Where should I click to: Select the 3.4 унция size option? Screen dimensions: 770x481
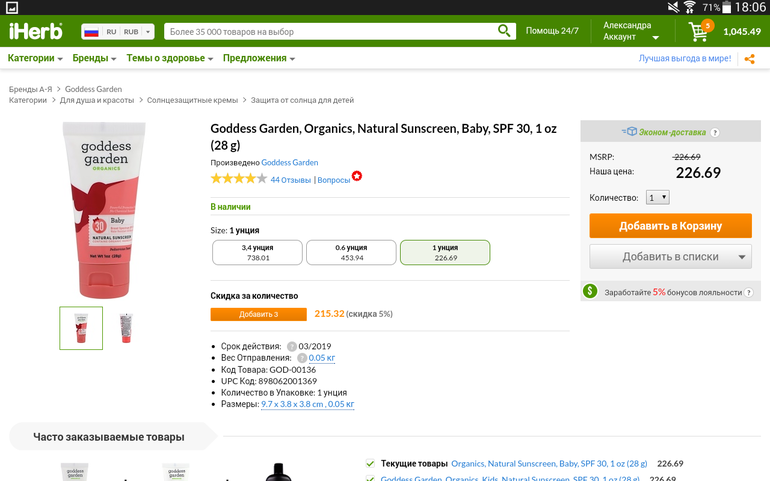point(257,252)
